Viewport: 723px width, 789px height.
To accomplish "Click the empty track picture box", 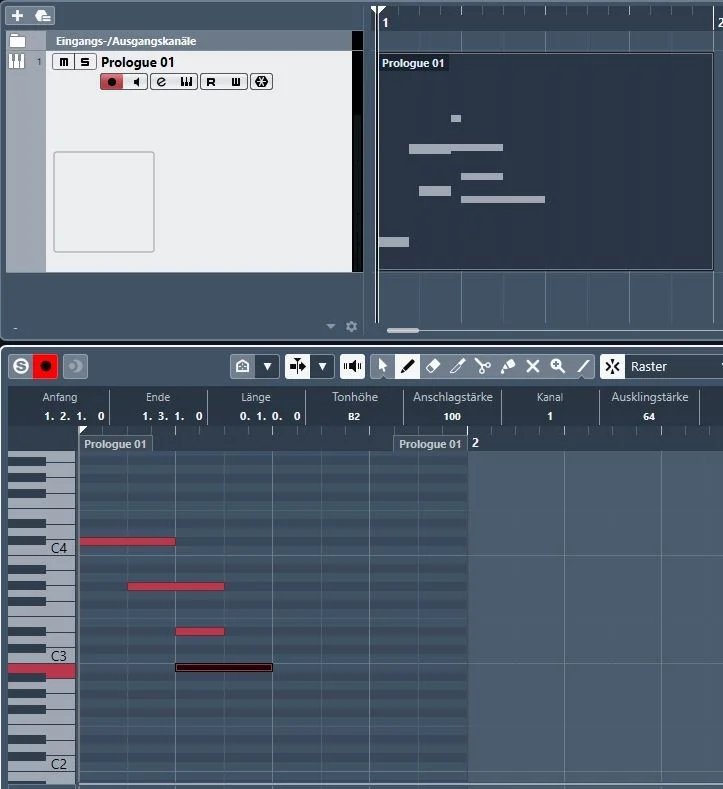I will [104, 202].
